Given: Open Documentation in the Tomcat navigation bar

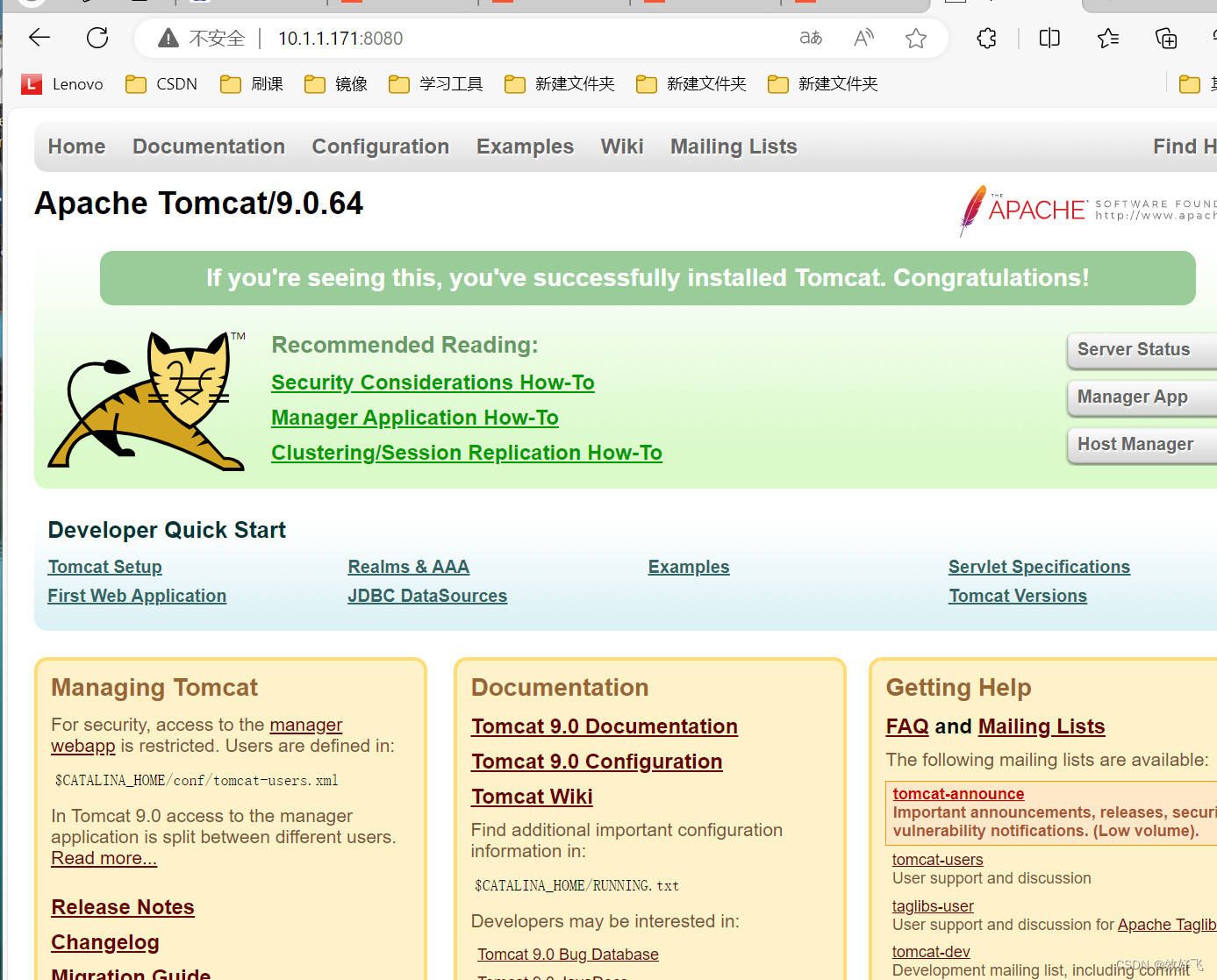Looking at the screenshot, I should (209, 147).
